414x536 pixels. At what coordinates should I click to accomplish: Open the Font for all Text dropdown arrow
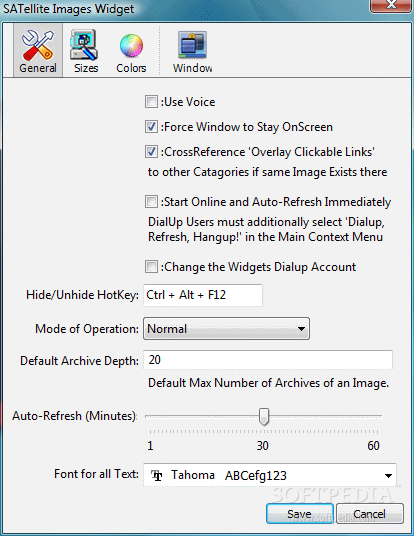pos(388,475)
